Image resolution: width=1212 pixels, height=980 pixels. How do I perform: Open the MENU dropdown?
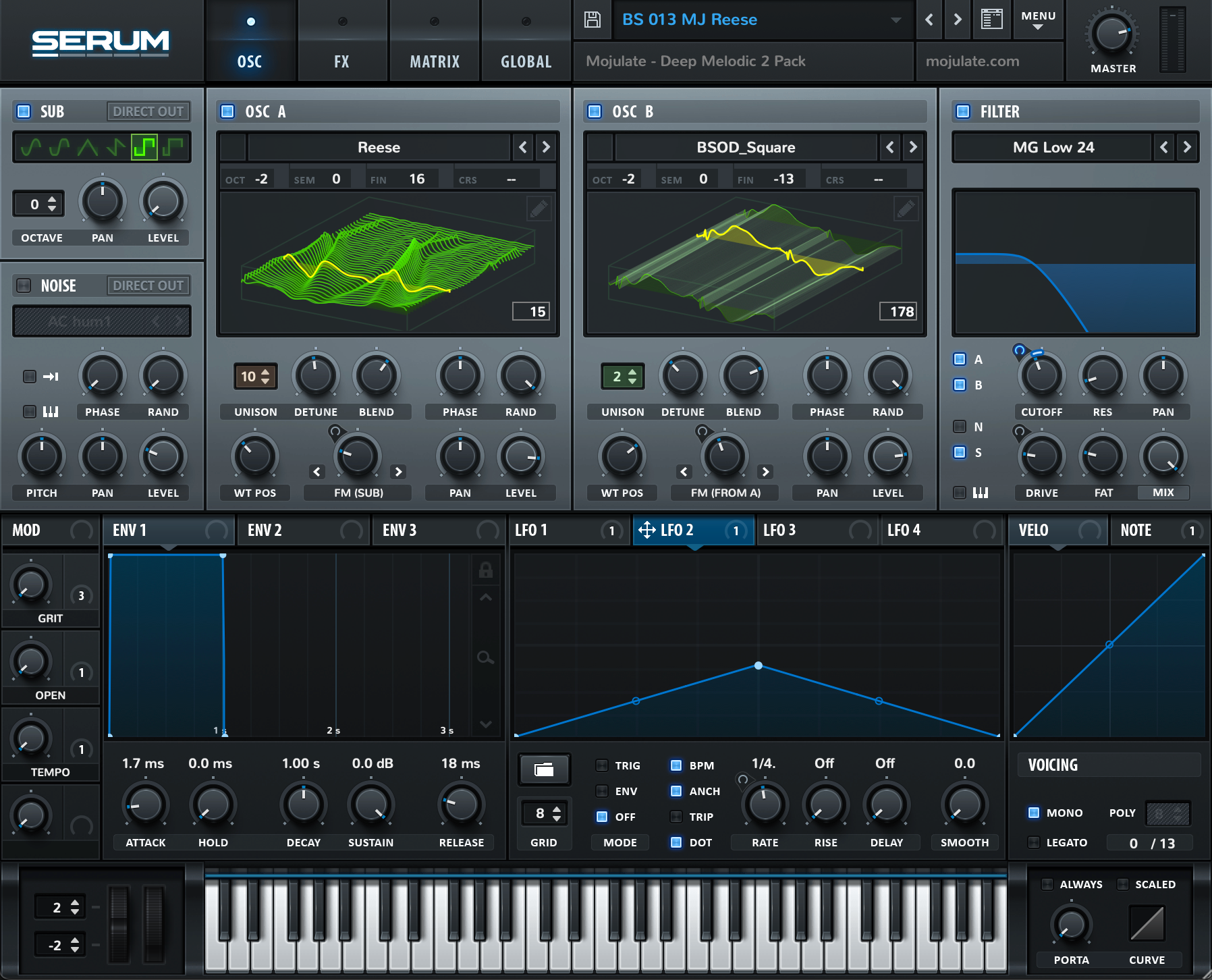(x=1038, y=20)
